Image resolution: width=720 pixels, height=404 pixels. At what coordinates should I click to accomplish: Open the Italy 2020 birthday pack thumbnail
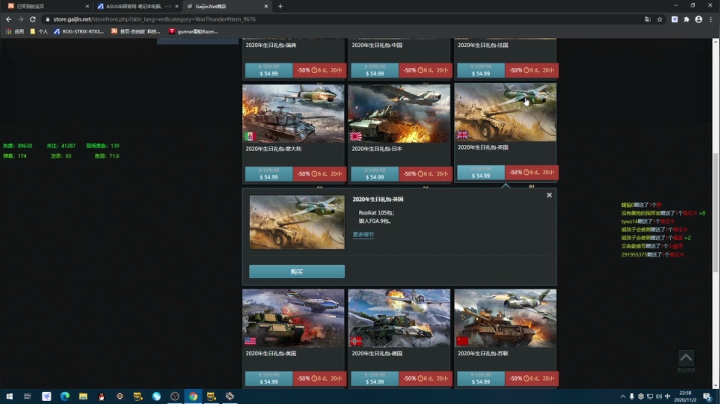pyautogui.click(x=293, y=113)
